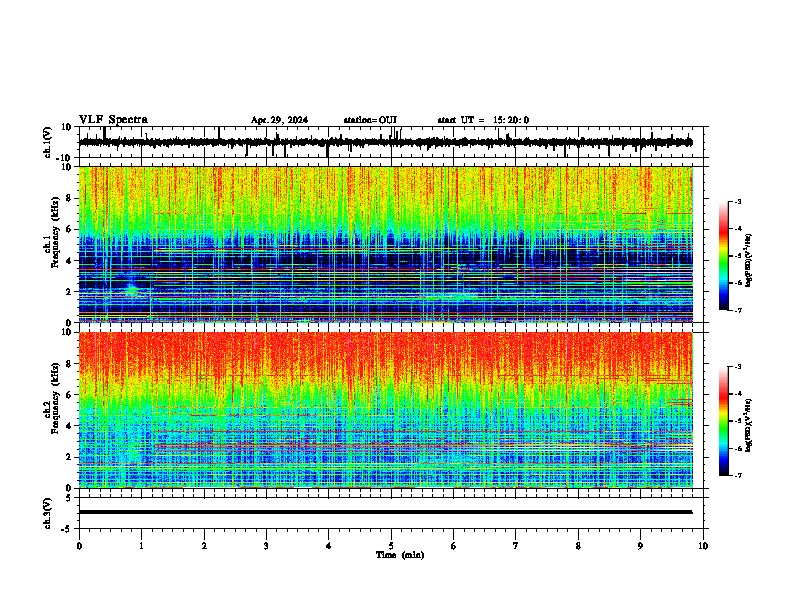Click the ch.1 "Frequency (kHz)" axis label
This screenshot has height=612, width=792.
56,233
